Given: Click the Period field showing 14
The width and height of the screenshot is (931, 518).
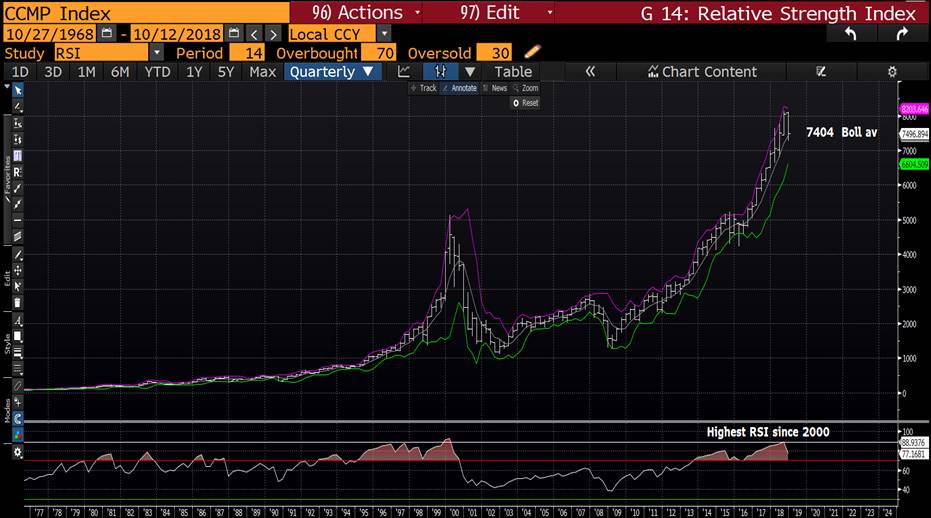Looking at the screenshot, I should [x=247, y=52].
